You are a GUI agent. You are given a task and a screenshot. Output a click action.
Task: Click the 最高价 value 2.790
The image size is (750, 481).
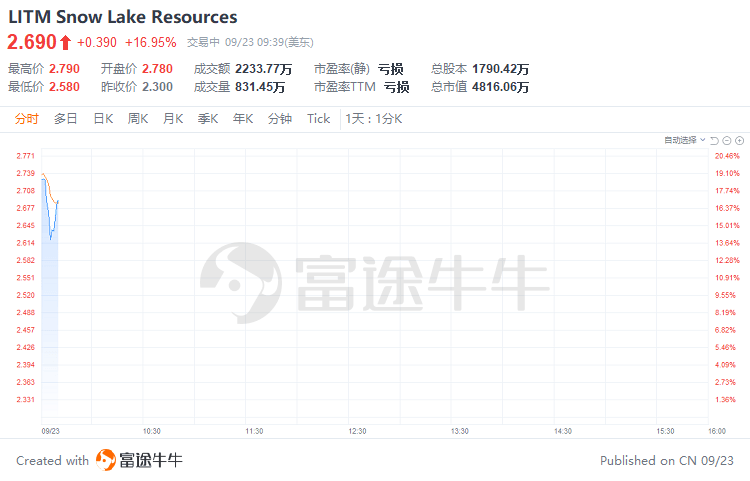pyautogui.click(x=65, y=69)
